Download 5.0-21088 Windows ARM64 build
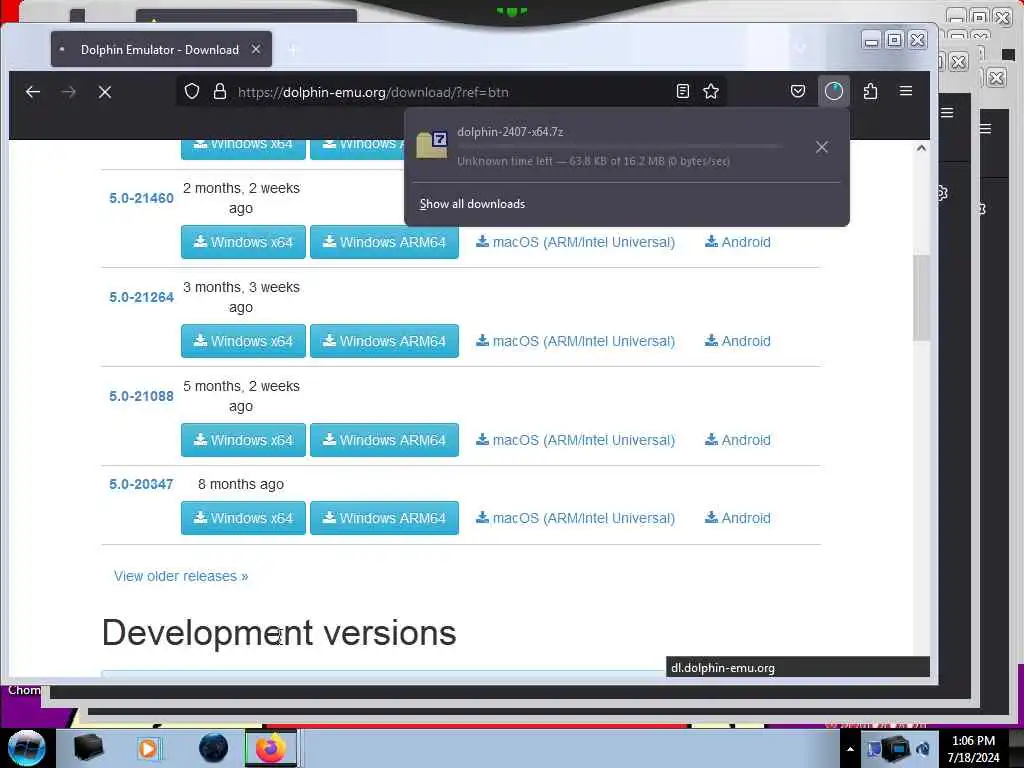1024x768 pixels. [384, 440]
